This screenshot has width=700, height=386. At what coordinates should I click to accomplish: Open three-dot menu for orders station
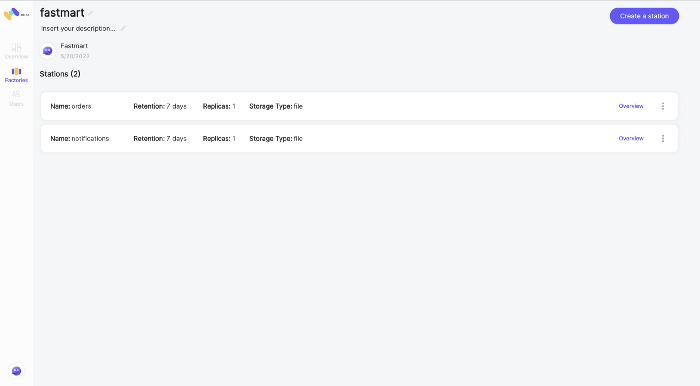pyautogui.click(x=663, y=106)
